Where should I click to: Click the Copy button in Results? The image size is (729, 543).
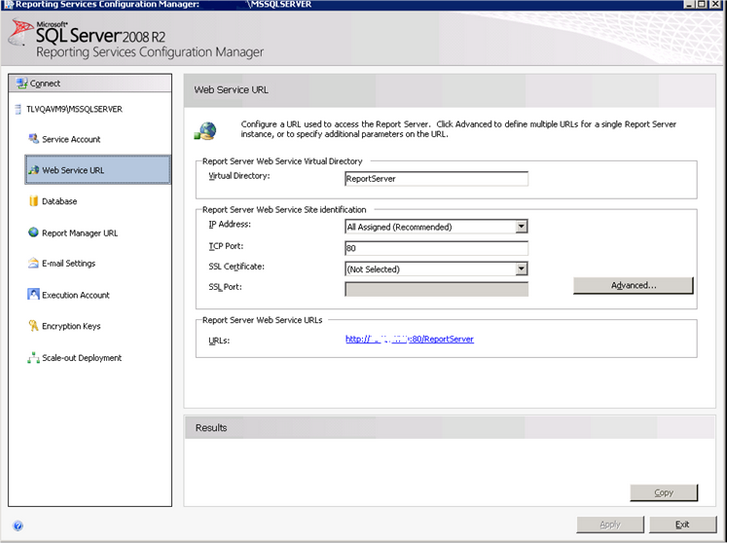pyautogui.click(x=664, y=492)
